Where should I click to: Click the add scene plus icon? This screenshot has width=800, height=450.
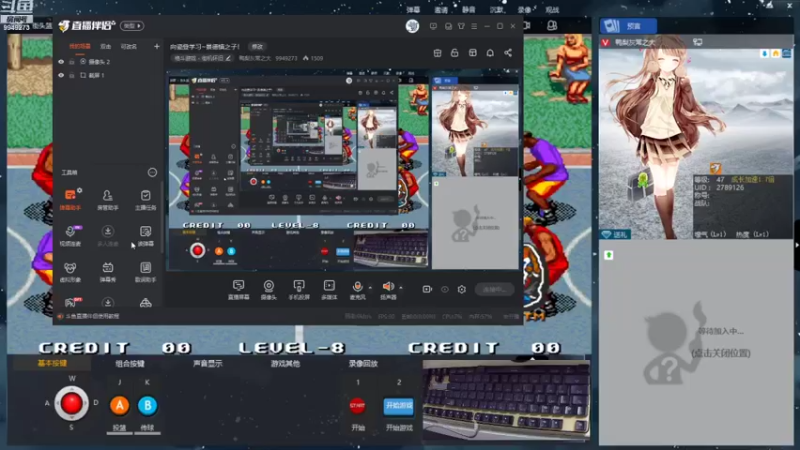[x=157, y=46]
